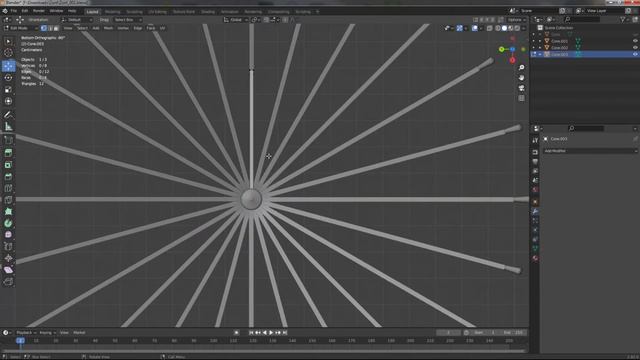Click the viewport pan hand icon
Viewport: 640px width, 360px height.
[521, 78]
